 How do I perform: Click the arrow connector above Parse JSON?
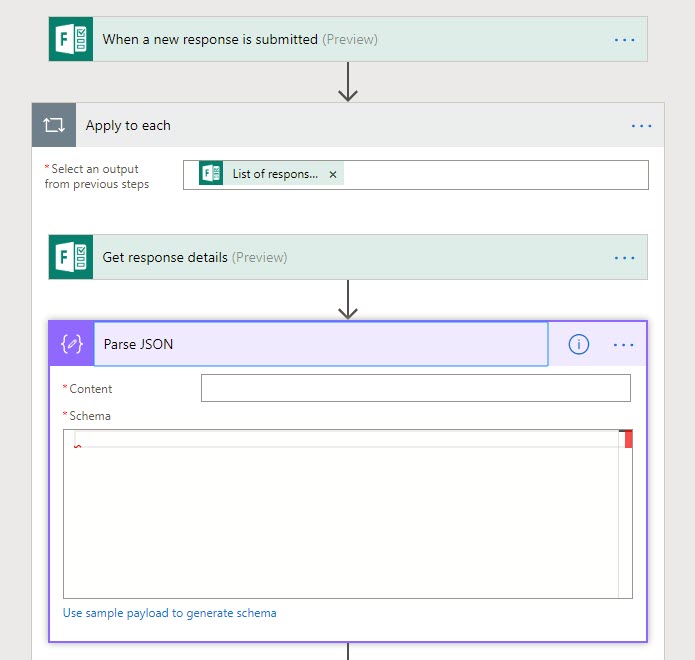(348, 300)
